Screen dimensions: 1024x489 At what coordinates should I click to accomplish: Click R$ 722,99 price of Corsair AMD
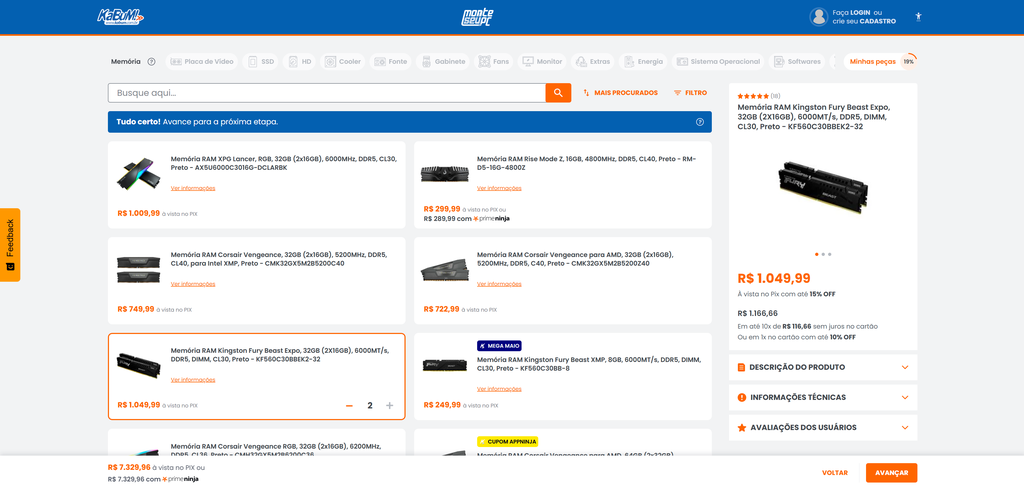(x=441, y=309)
